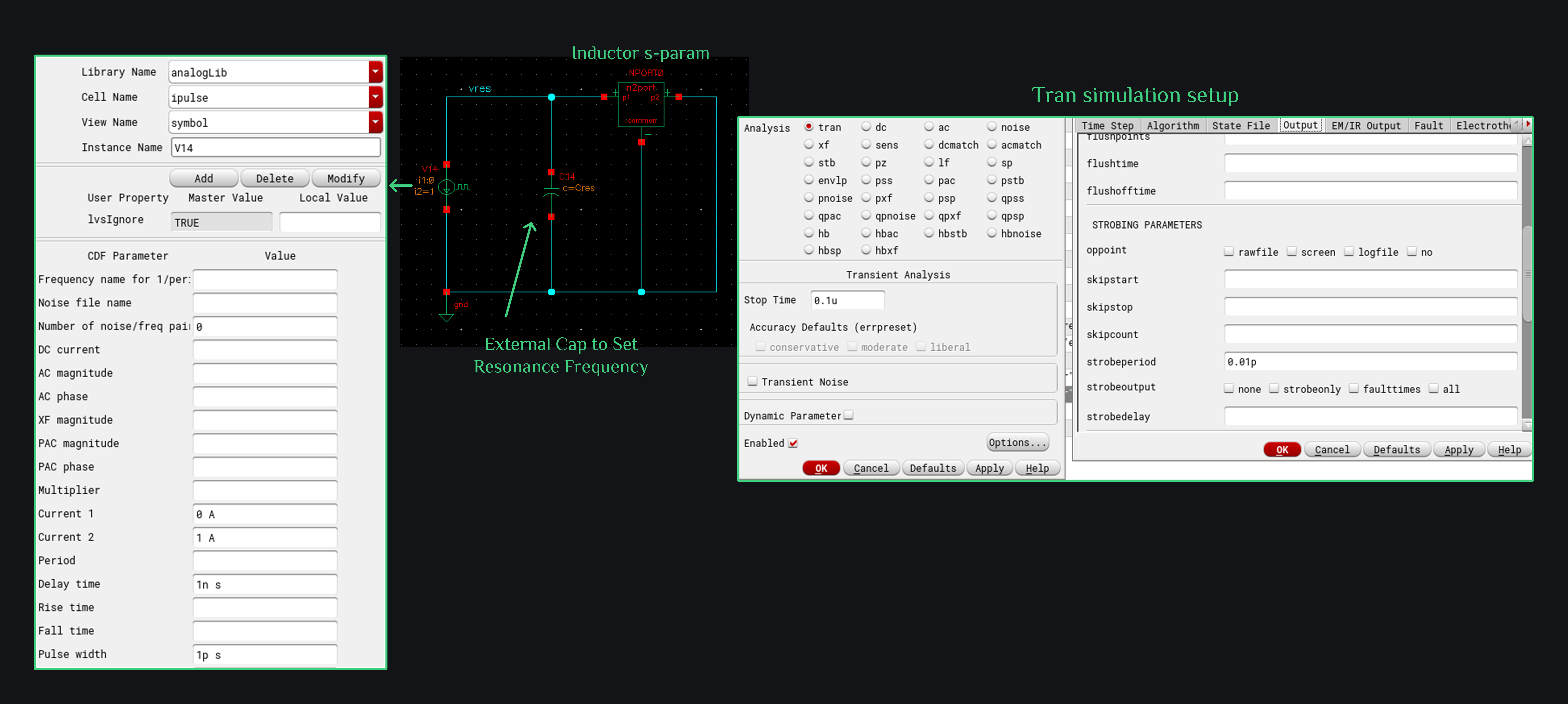Click the Delay time field with 1n s
Screen dimensions: 1568x704
(265, 584)
